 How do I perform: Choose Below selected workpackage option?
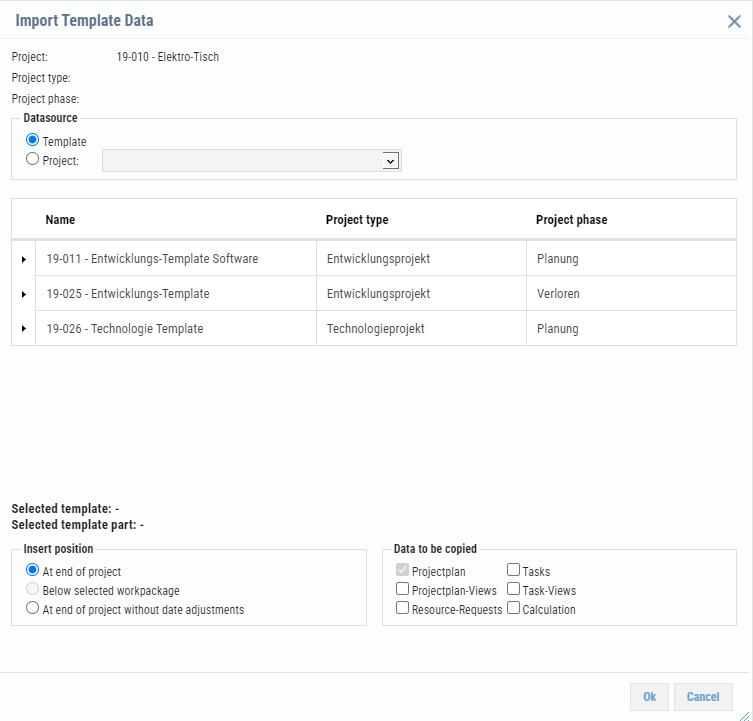[32, 589]
